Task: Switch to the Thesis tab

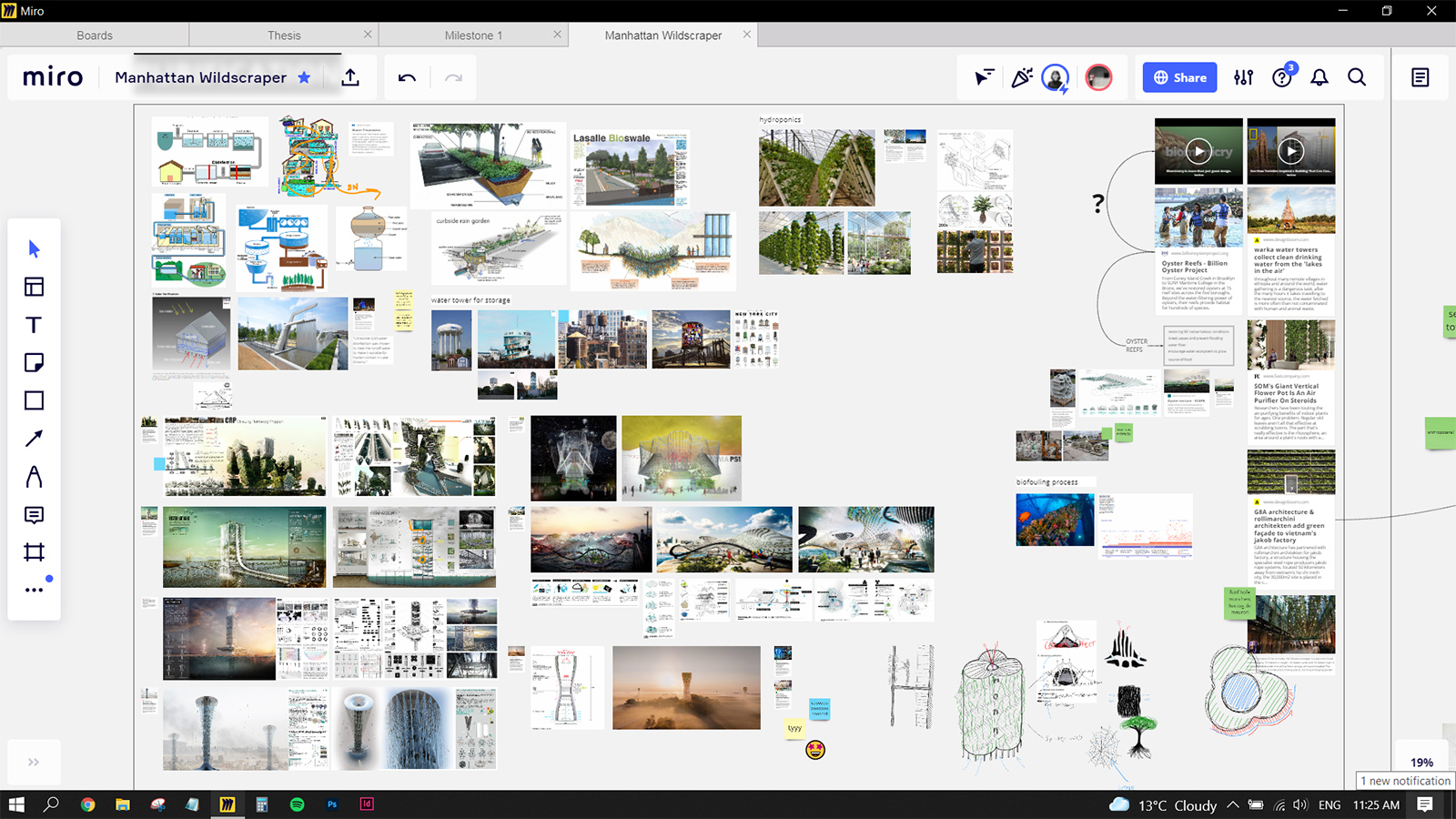Action: tap(284, 35)
